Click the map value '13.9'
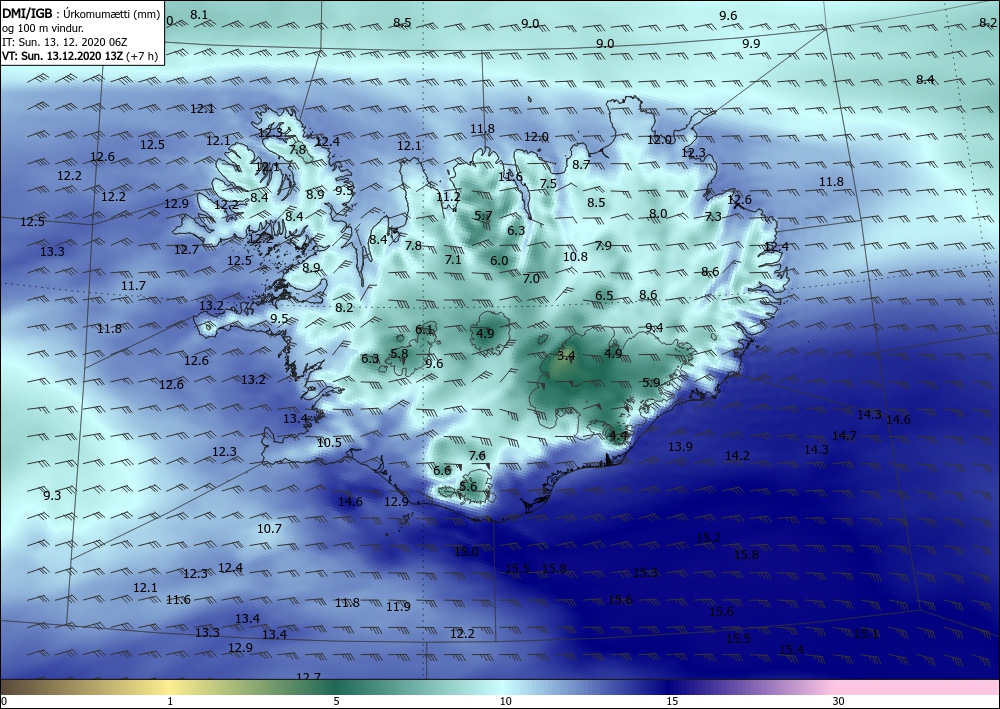Viewport: 1000px width, 709px height. click(680, 446)
